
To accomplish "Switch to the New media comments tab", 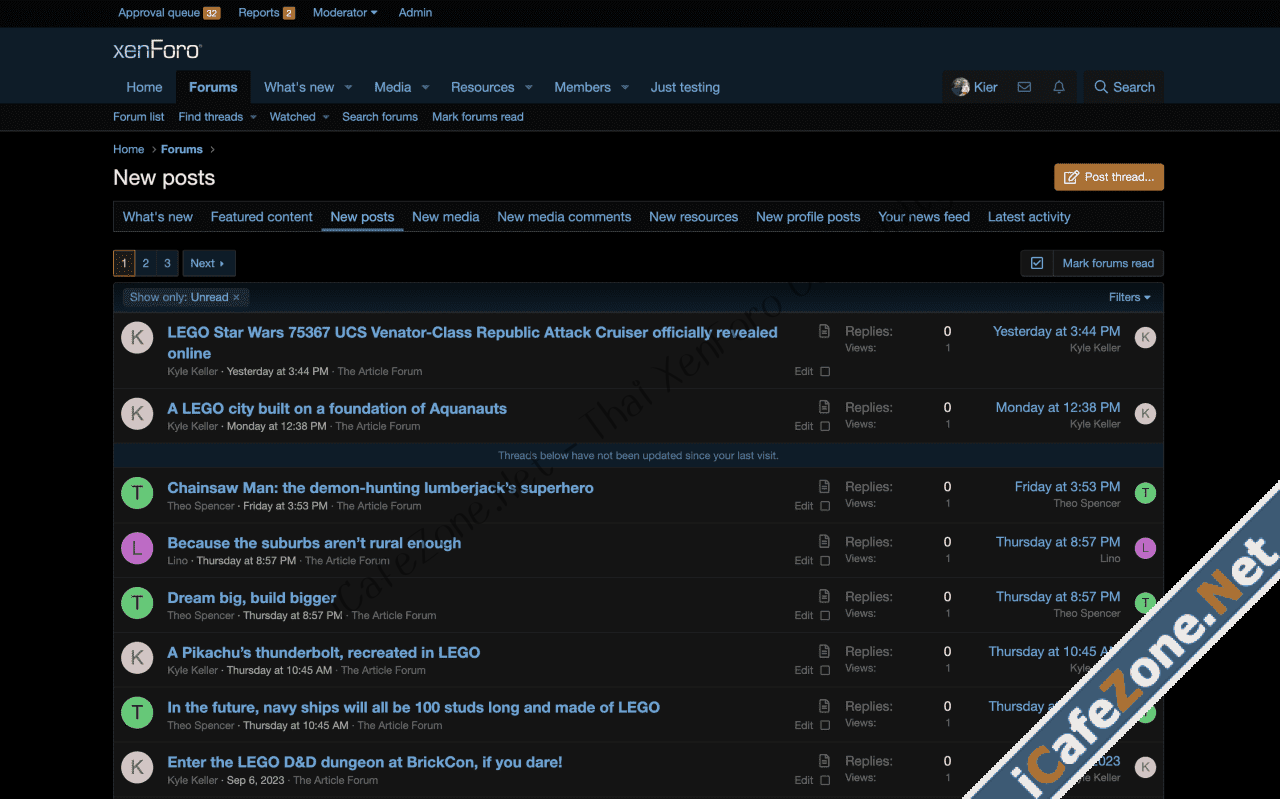I will (564, 217).
